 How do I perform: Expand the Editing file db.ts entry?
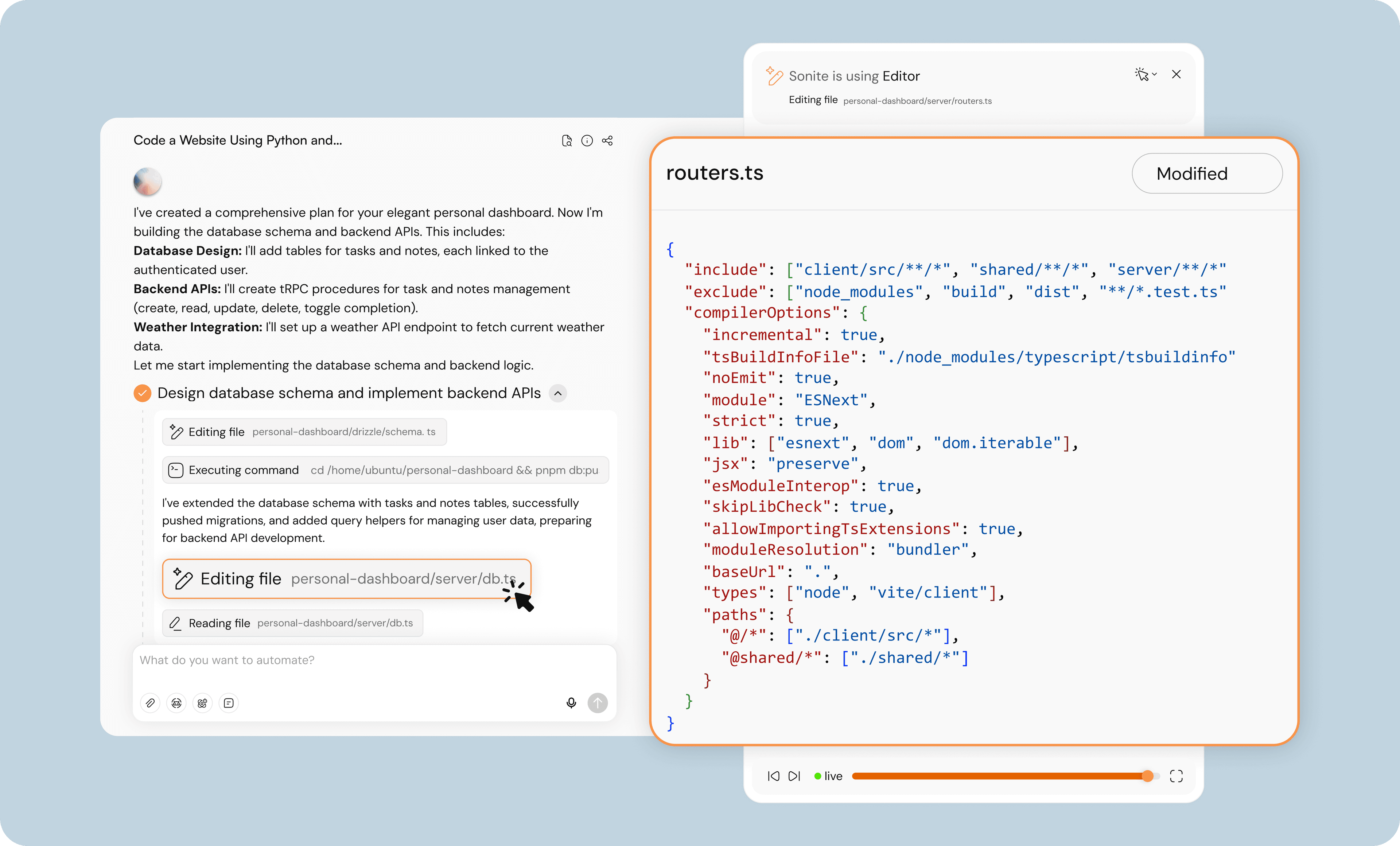point(346,578)
